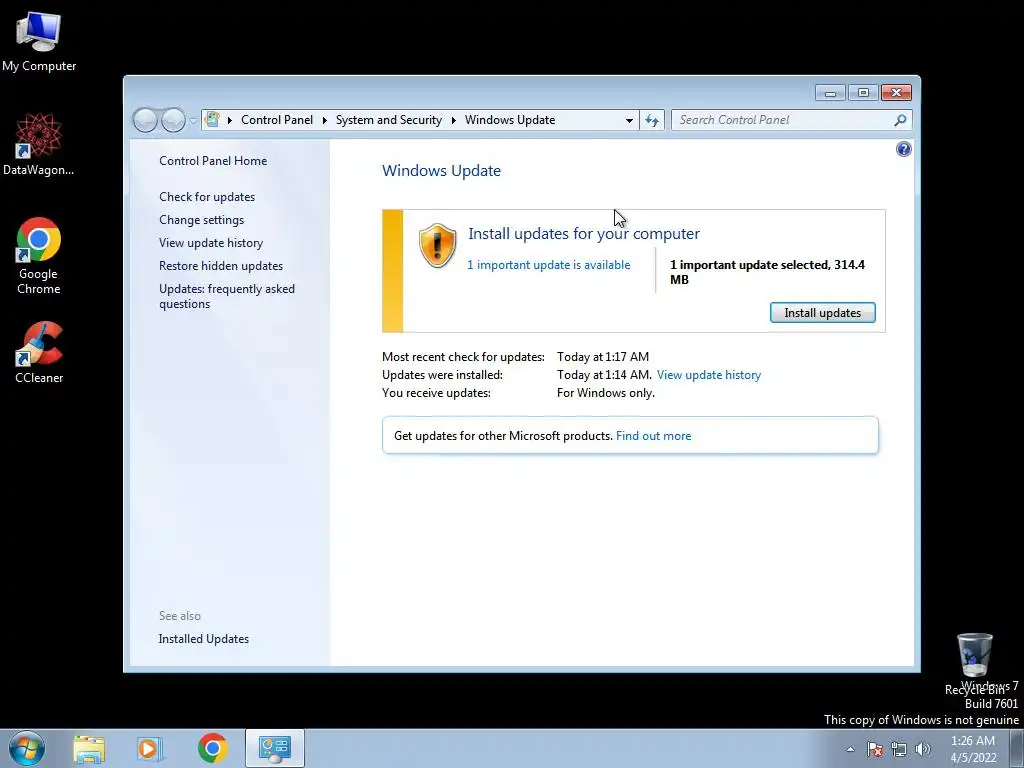Click the Forward navigation button
This screenshot has width=1024, height=768.
(x=173, y=120)
